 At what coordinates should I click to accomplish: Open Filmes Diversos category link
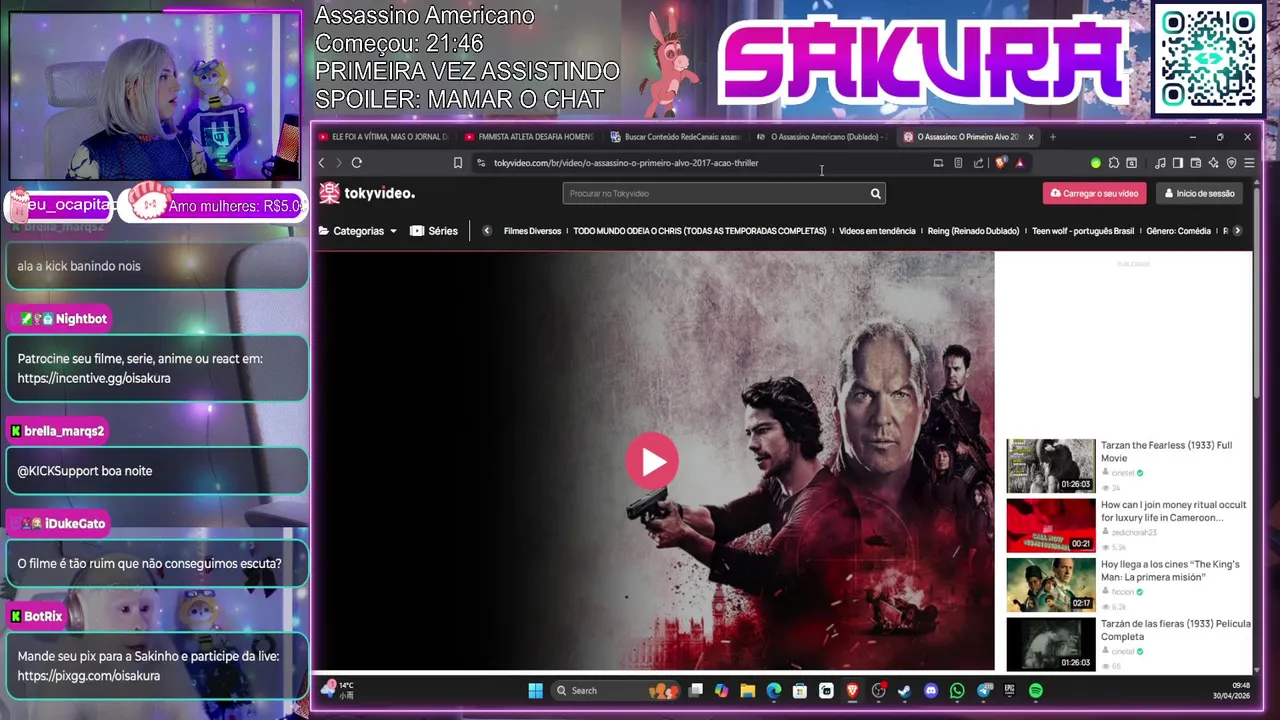pos(532,231)
